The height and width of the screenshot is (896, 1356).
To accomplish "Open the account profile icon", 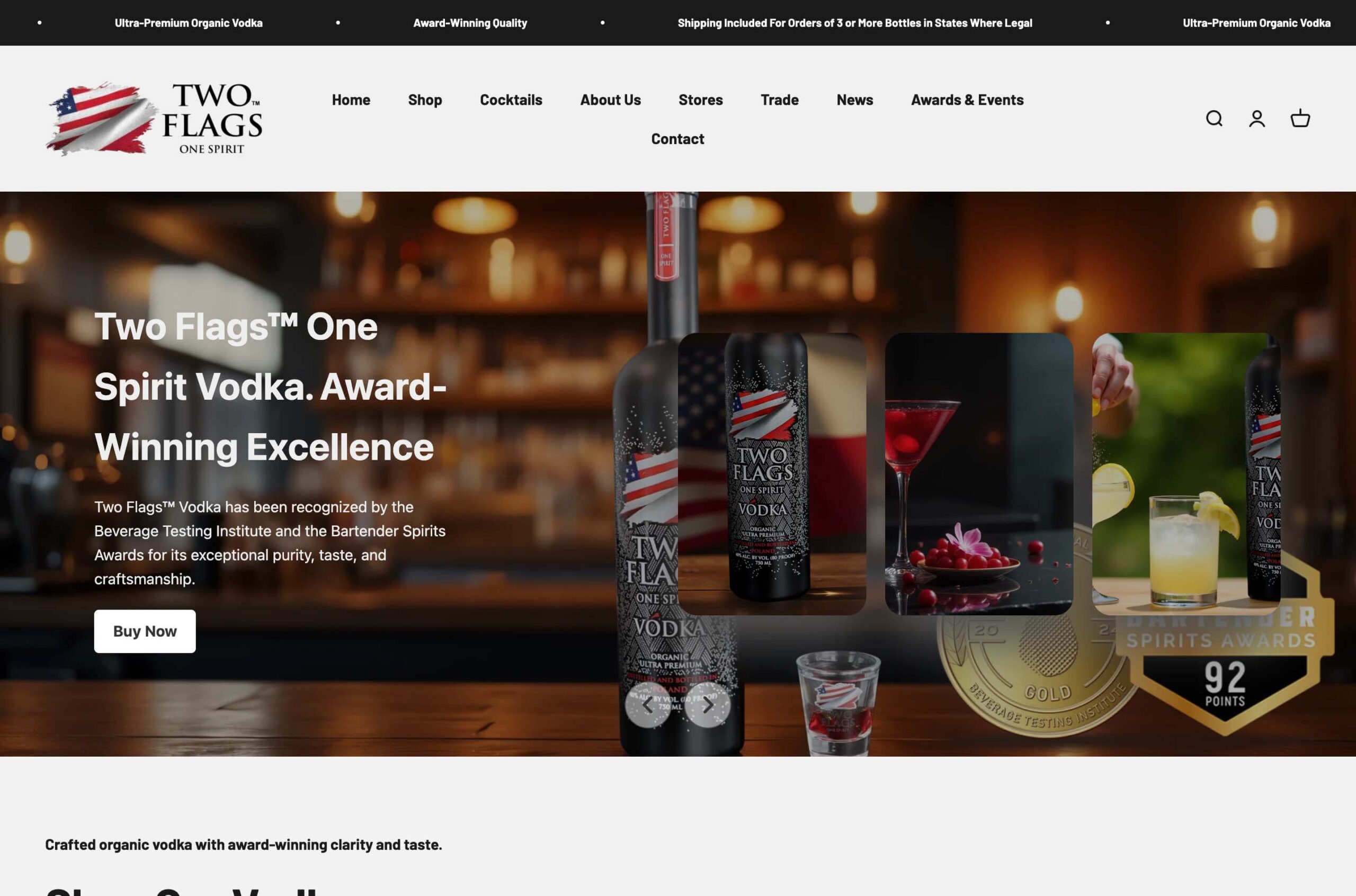I will coord(1256,118).
